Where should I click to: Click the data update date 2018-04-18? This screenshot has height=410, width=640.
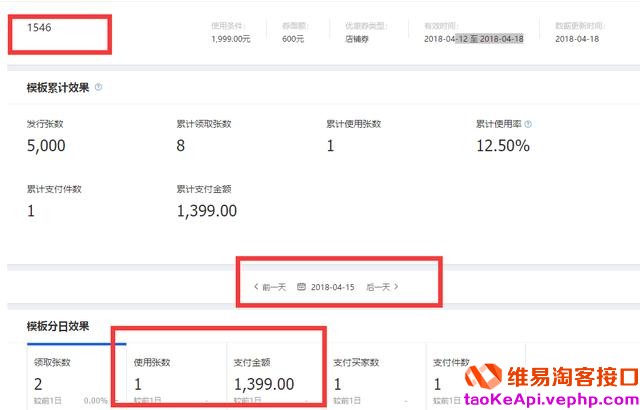pyautogui.click(x=577, y=39)
